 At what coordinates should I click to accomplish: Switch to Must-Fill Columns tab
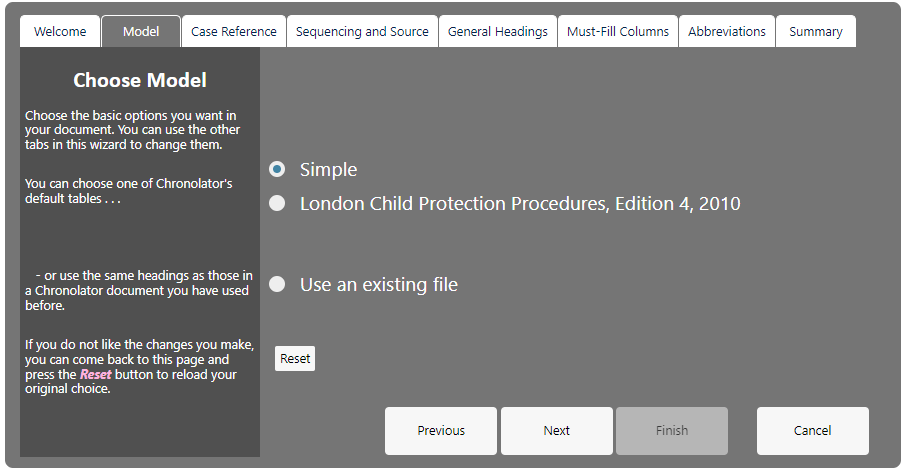coord(617,31)
